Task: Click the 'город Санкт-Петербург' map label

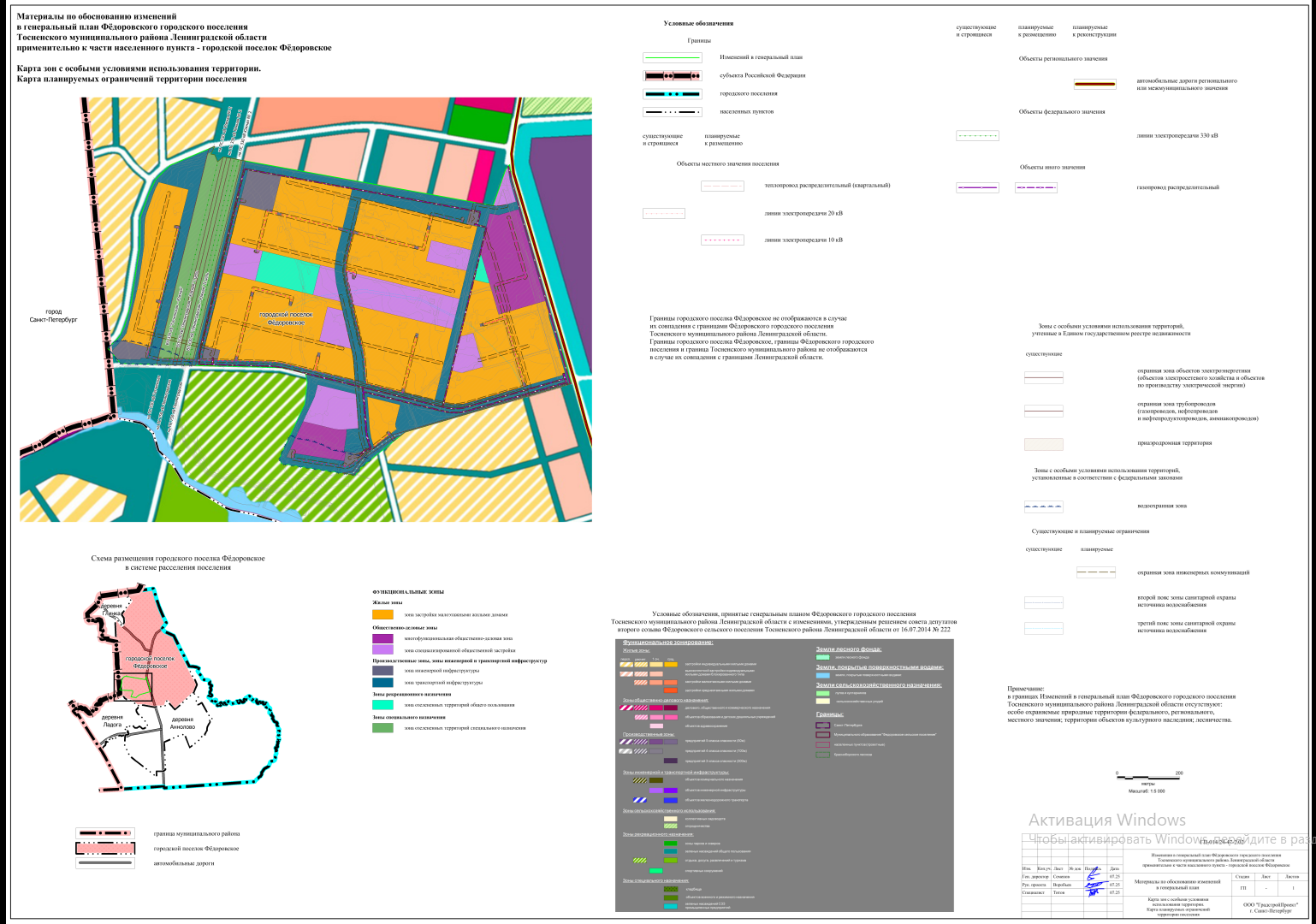Action: pos(53,316)
